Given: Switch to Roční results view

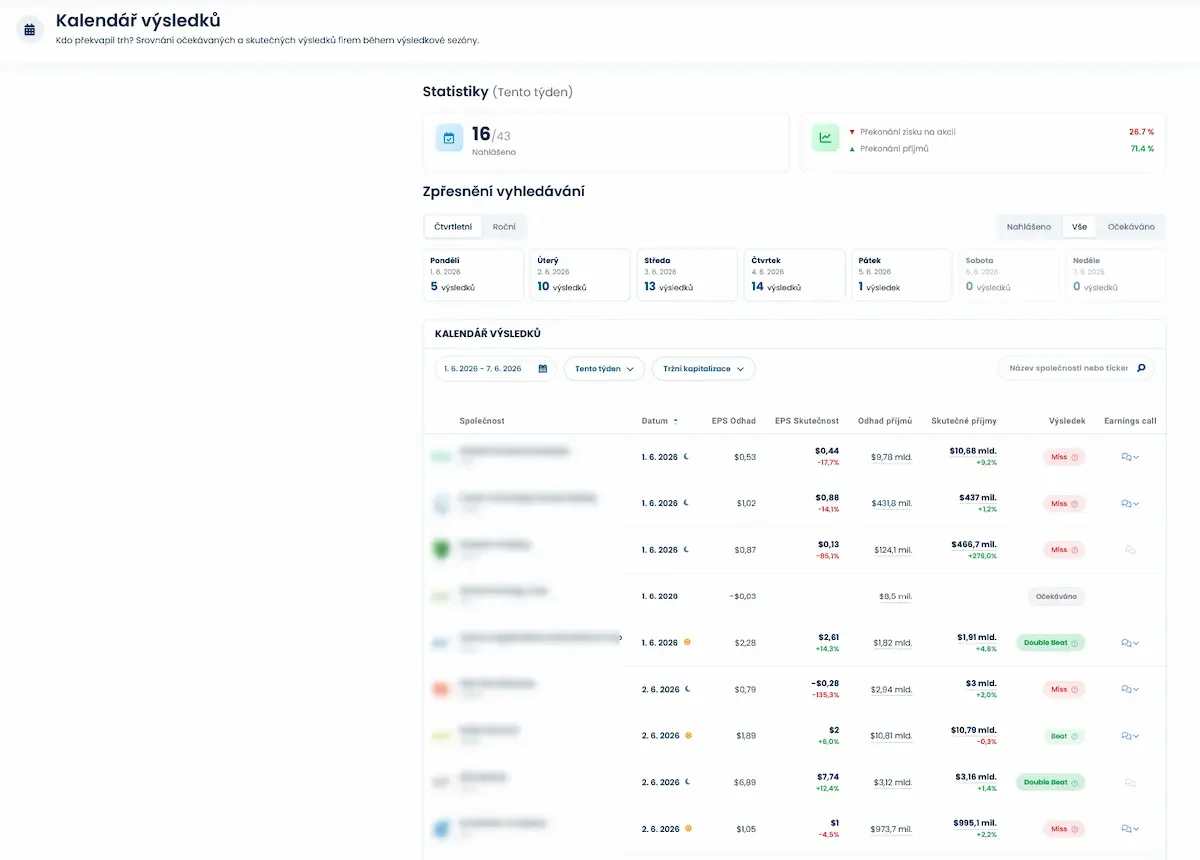Looking at the screenshot, I should pyautogui.click(x=504, y=227).
